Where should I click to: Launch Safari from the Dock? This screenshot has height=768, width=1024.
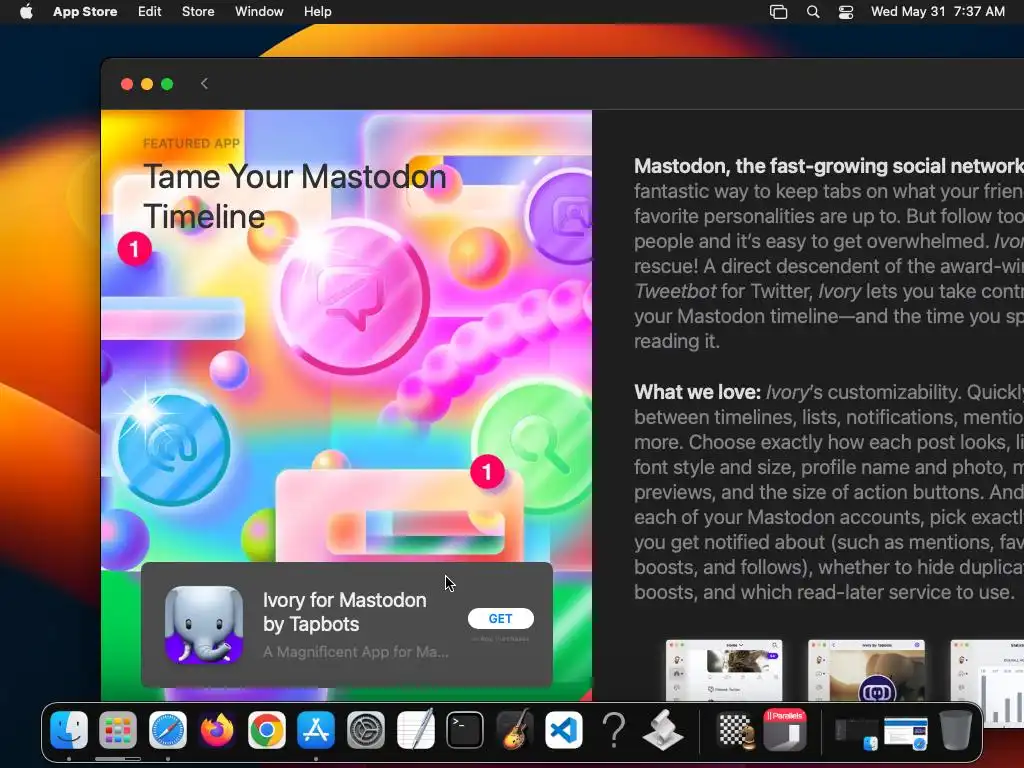pos(168,729)
